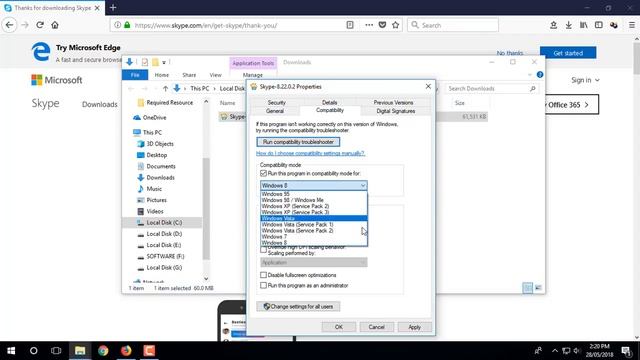The height and width of the screenshot is (360, 640).
Task: Click the Firefox address bar URL
Action: pyautogui.click(x=206, y=25)
